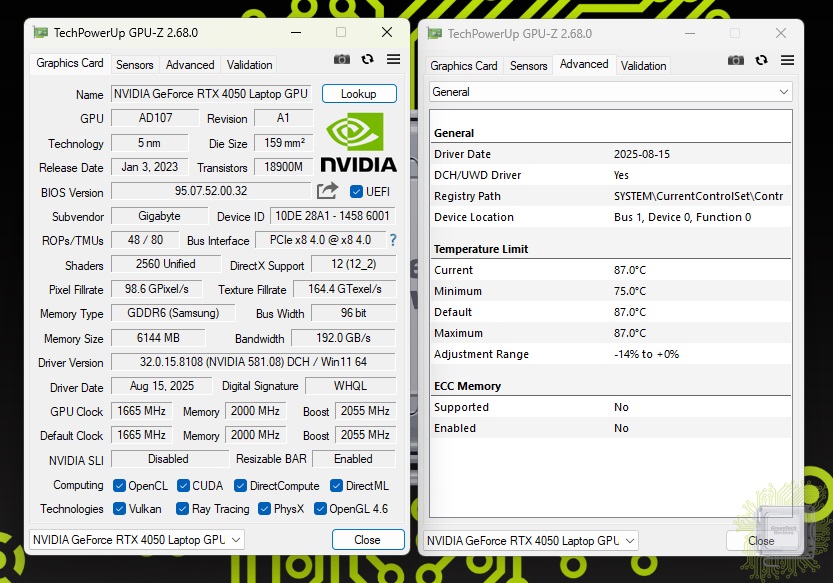Open the hamburger menu in left GPU-Z window

click(x=393, y=59)
